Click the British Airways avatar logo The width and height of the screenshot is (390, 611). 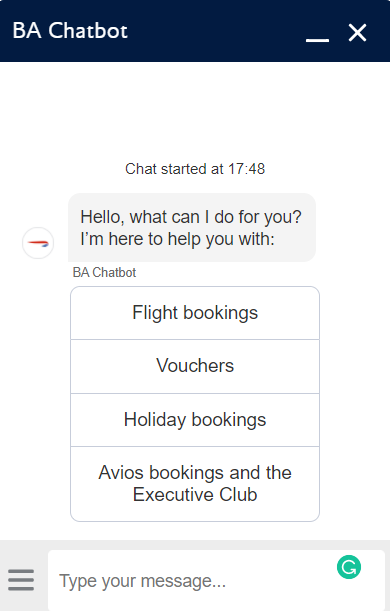(38, 243)
